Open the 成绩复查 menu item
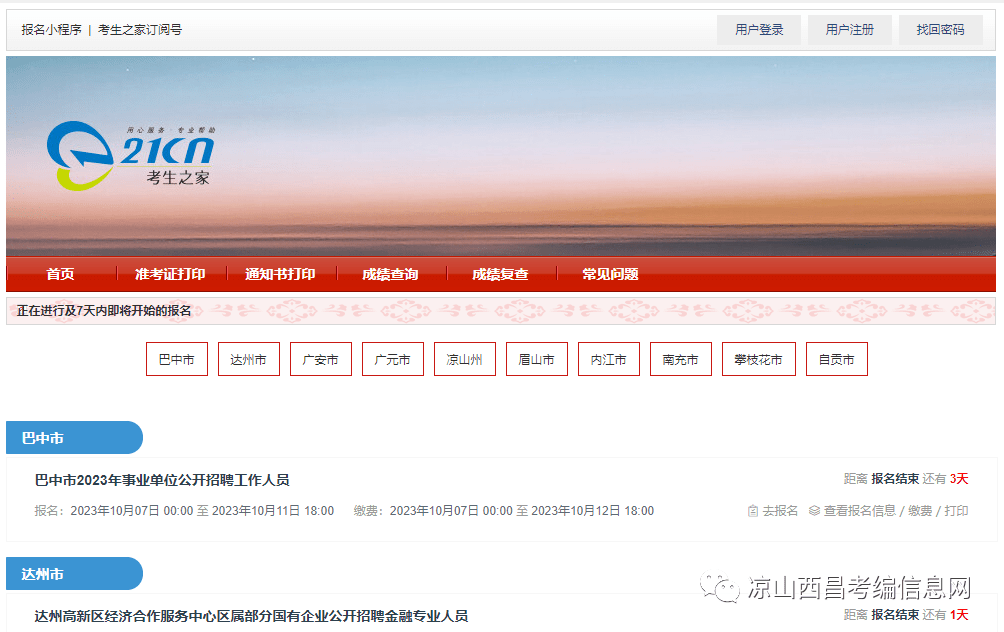Viewport: 1004px width, 632px height. pos(500,274)
